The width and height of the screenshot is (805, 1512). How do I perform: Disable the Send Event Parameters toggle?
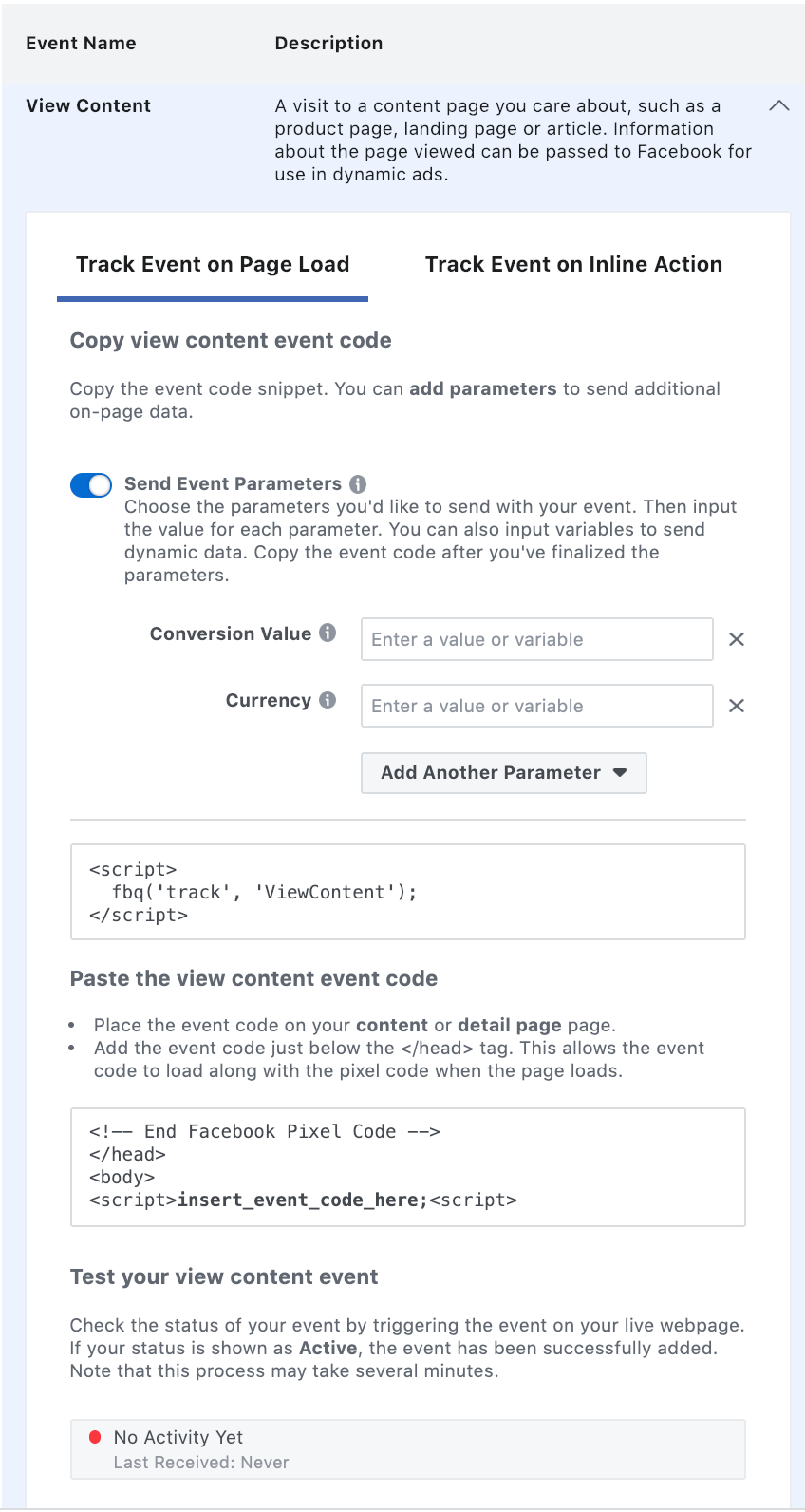(91, 485)
